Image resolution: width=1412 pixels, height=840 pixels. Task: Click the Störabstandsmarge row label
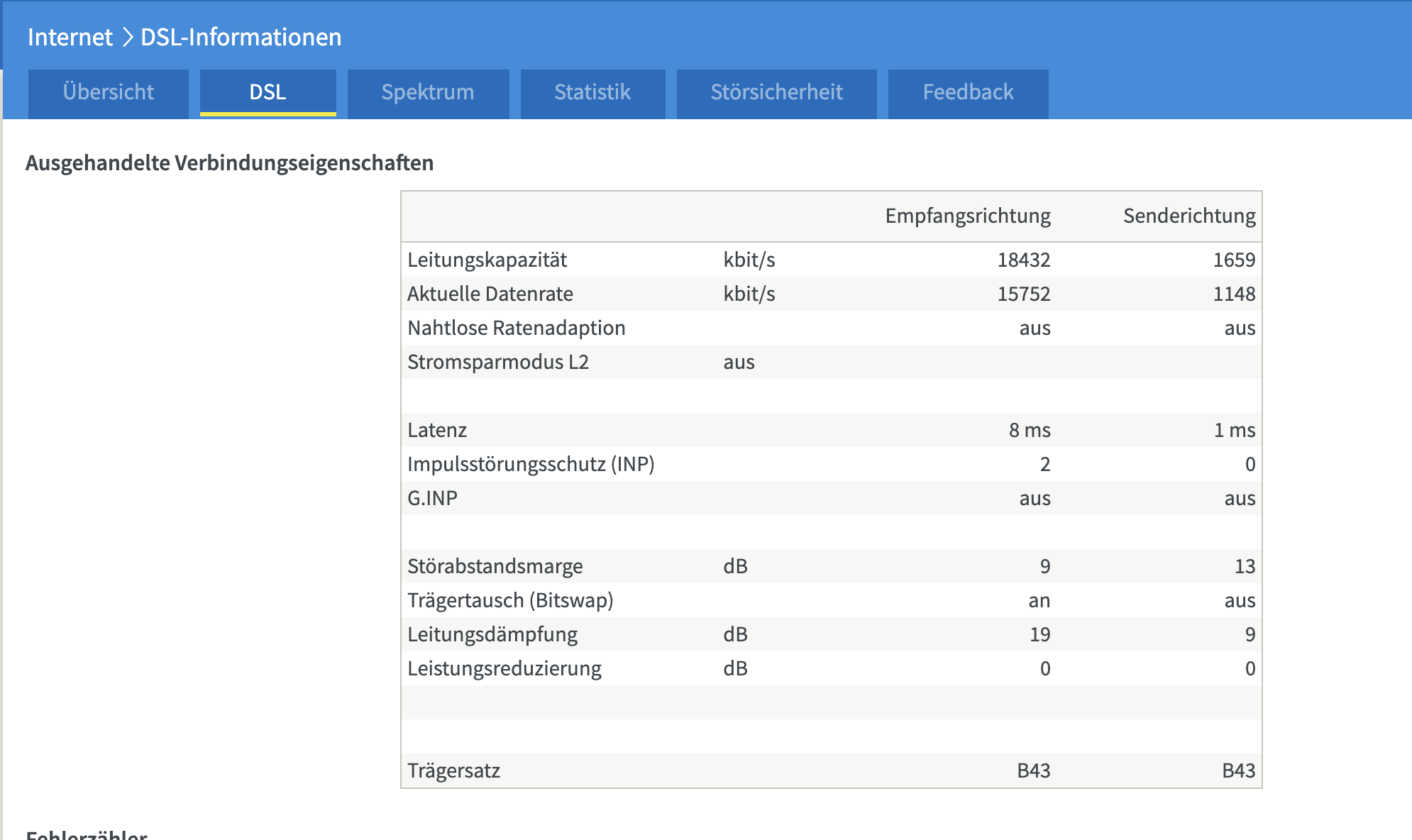(x=495, y=566)
